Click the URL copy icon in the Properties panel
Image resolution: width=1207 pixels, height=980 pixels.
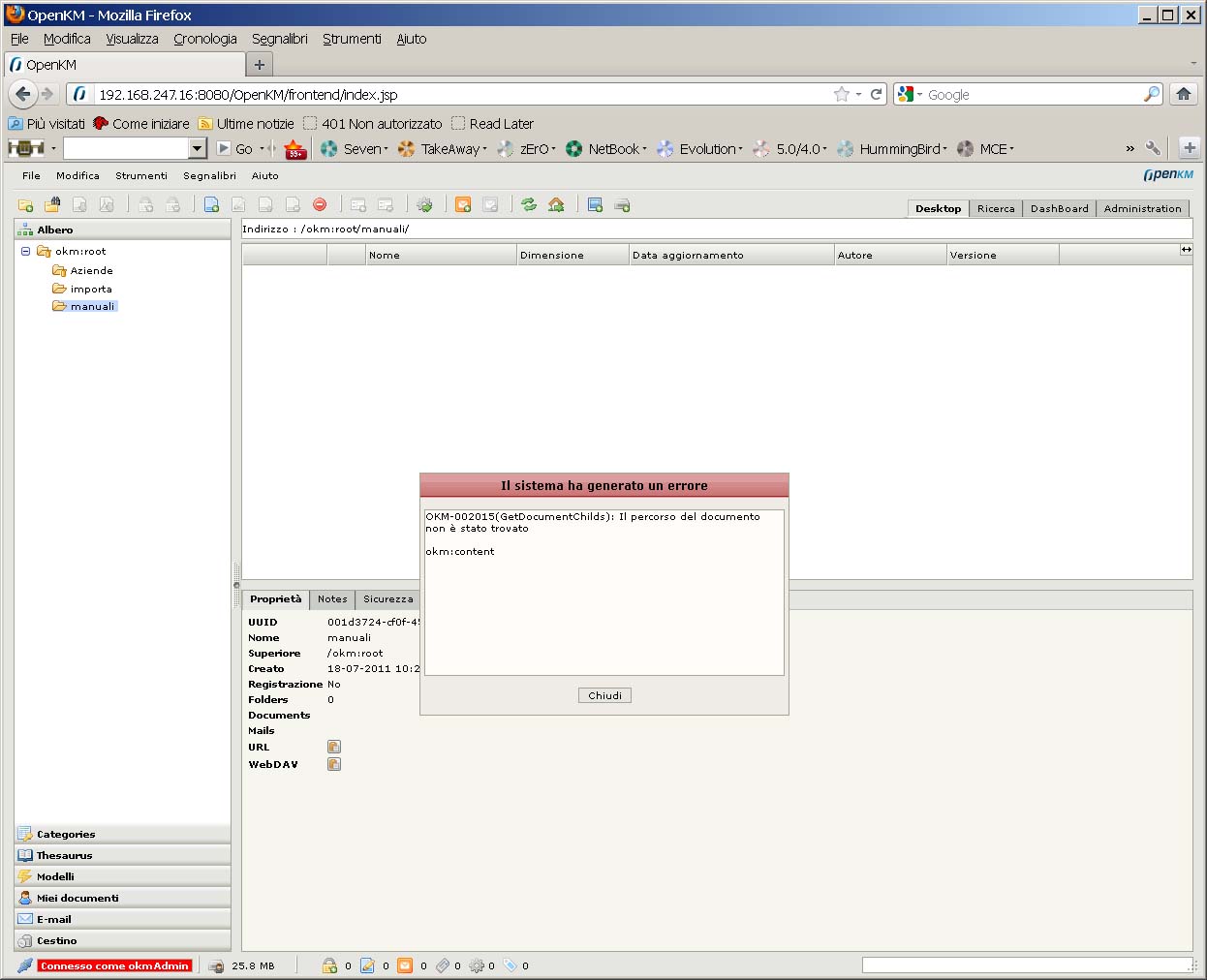click(x=334, y=747)
